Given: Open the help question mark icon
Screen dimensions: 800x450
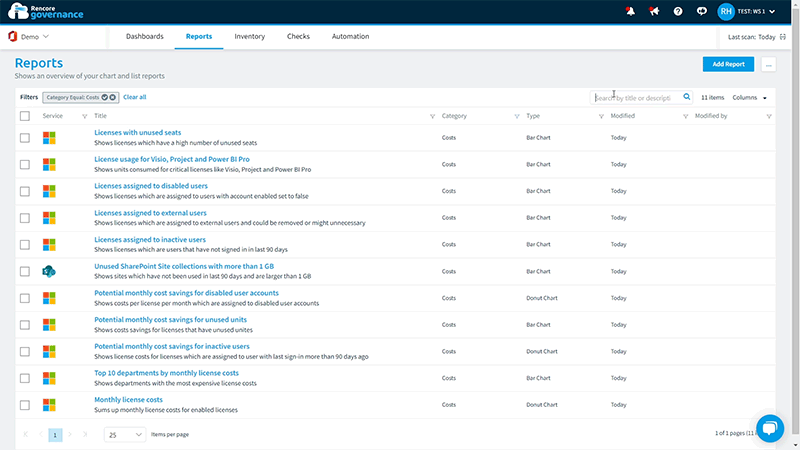Looking at the screenshot, I should point(678,11).
